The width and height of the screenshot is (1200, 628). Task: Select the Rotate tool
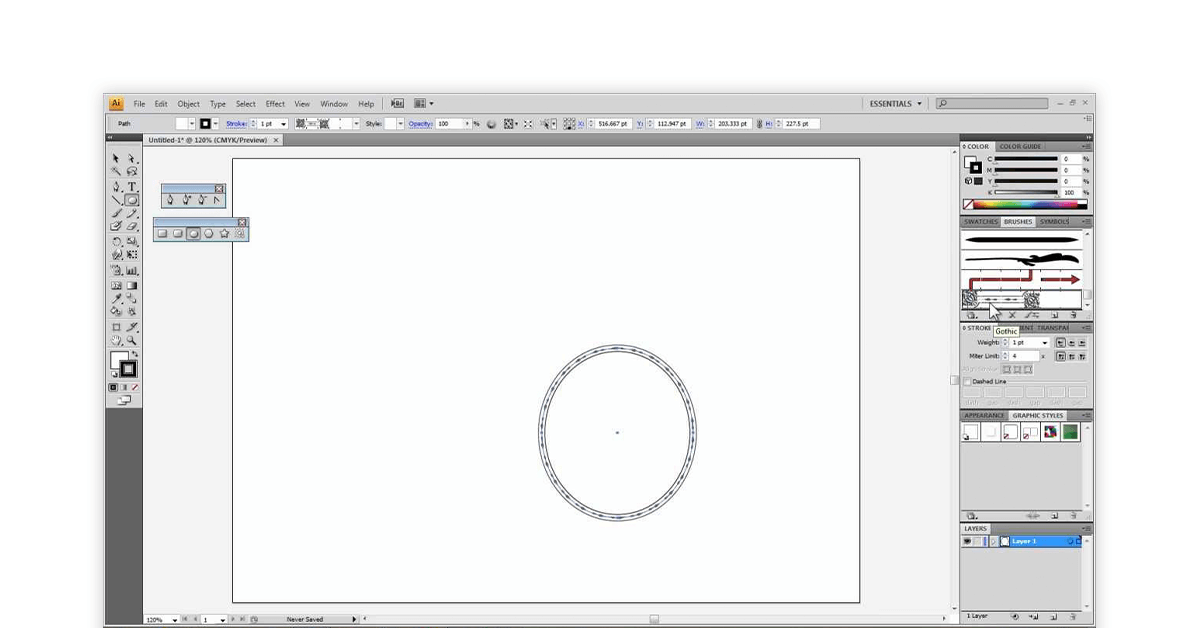point(115,241)
